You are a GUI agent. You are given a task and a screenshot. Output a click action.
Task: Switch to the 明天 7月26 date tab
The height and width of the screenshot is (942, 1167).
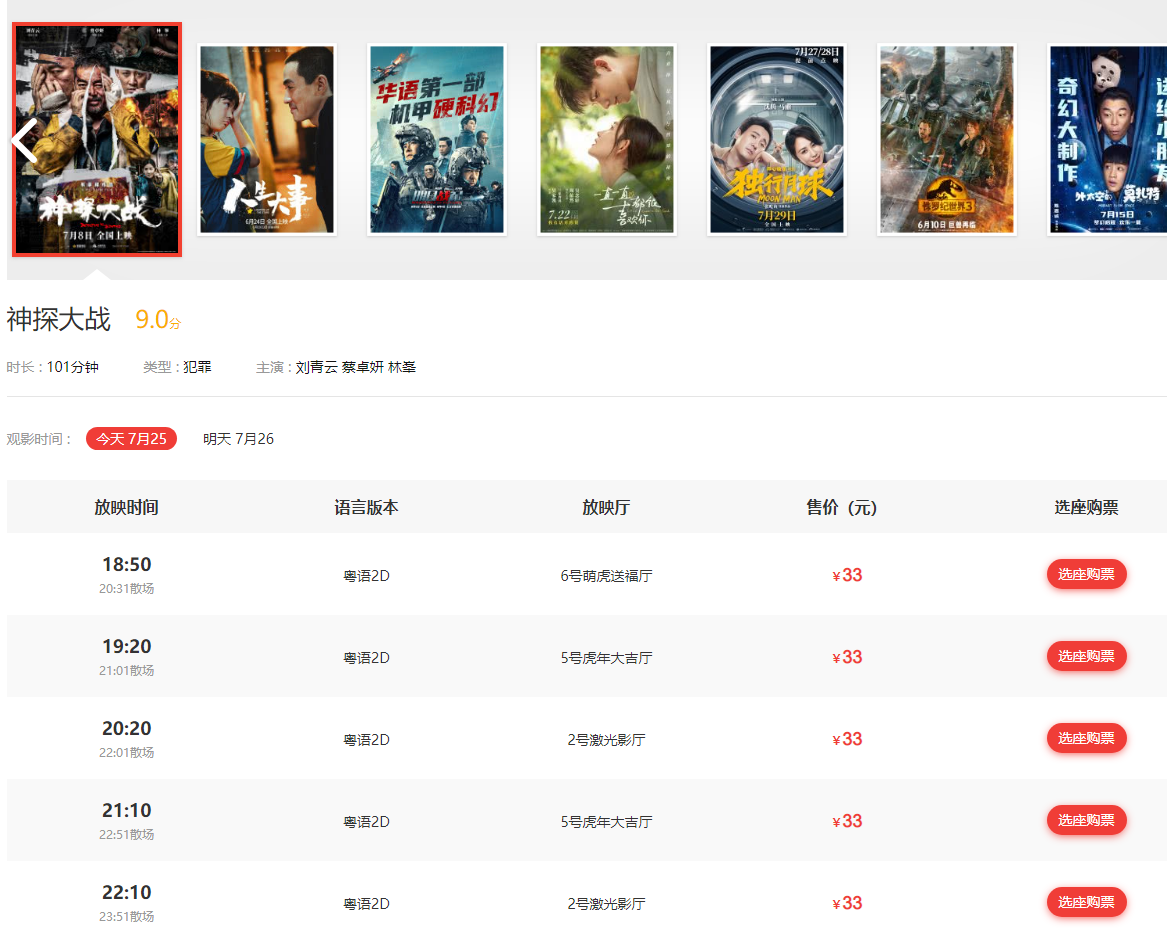pyautogui.click(x=238, y=439)
